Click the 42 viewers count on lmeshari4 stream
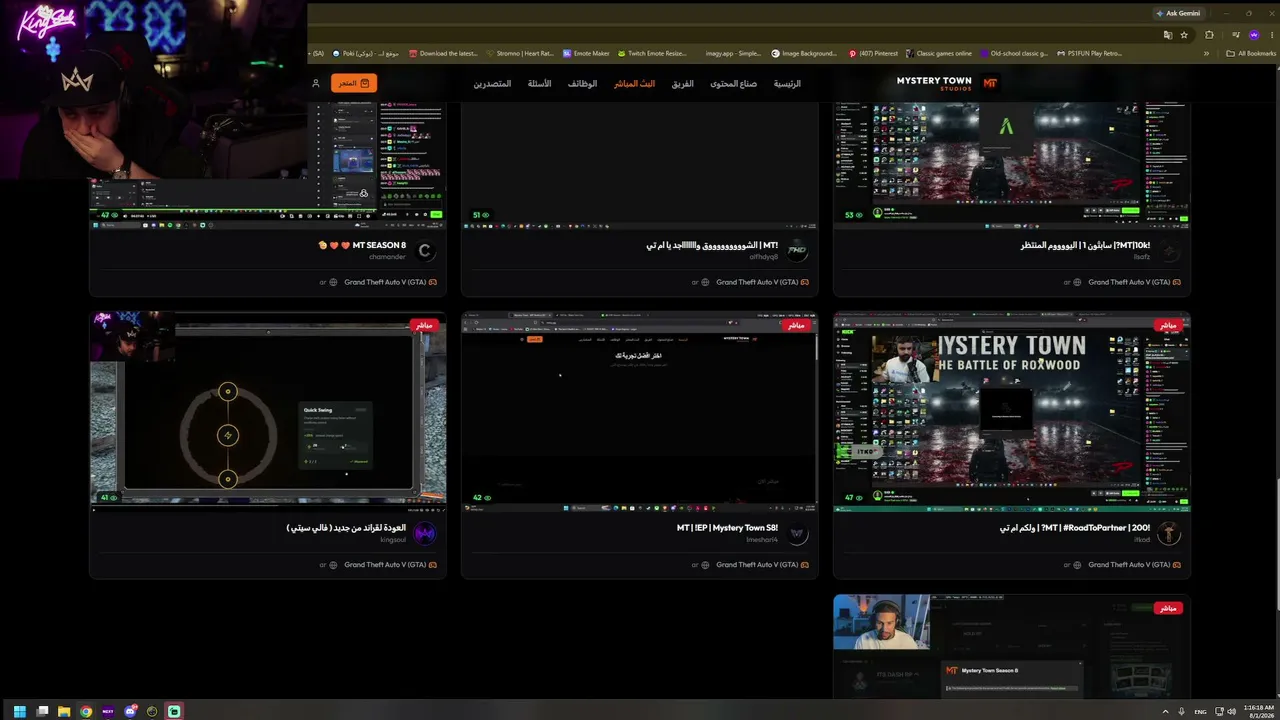 [482, 497]
